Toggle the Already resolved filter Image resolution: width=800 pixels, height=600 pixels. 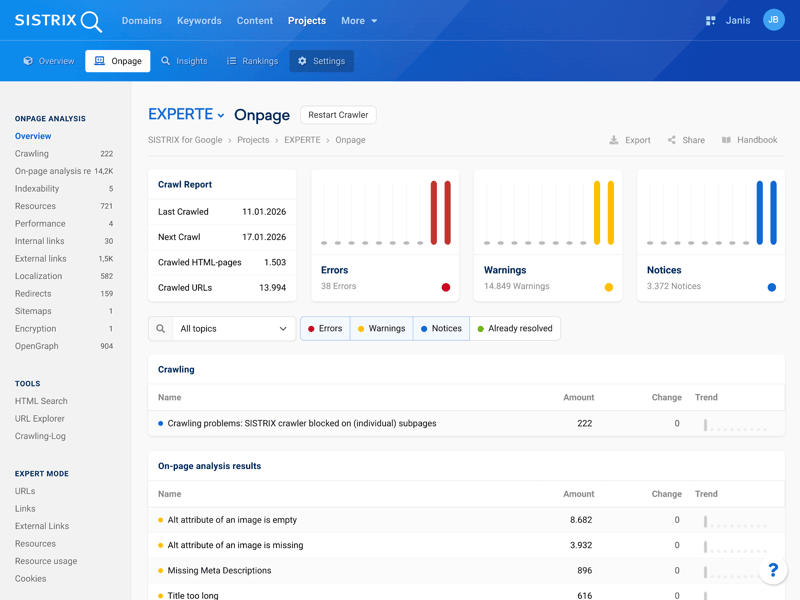(x=514, y=328)
